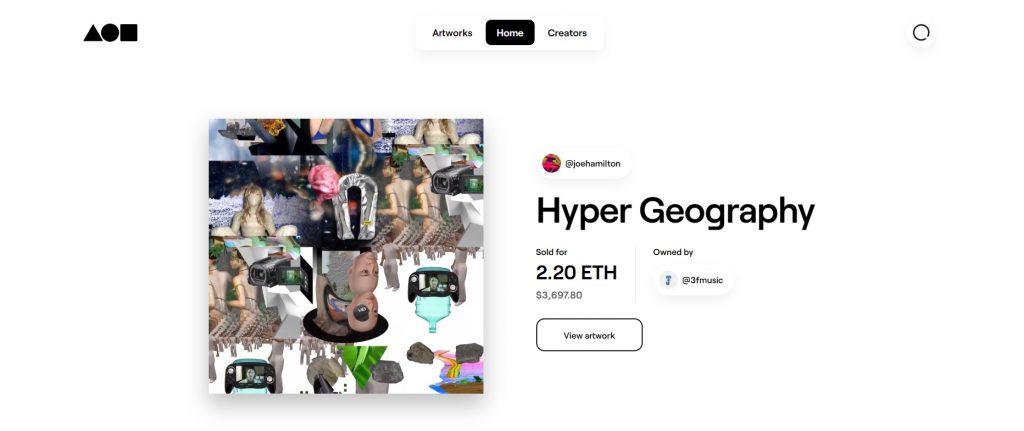This screenshot has height=431, width=1024.
Task: Select the Home tab
Action: coord(510,33)
